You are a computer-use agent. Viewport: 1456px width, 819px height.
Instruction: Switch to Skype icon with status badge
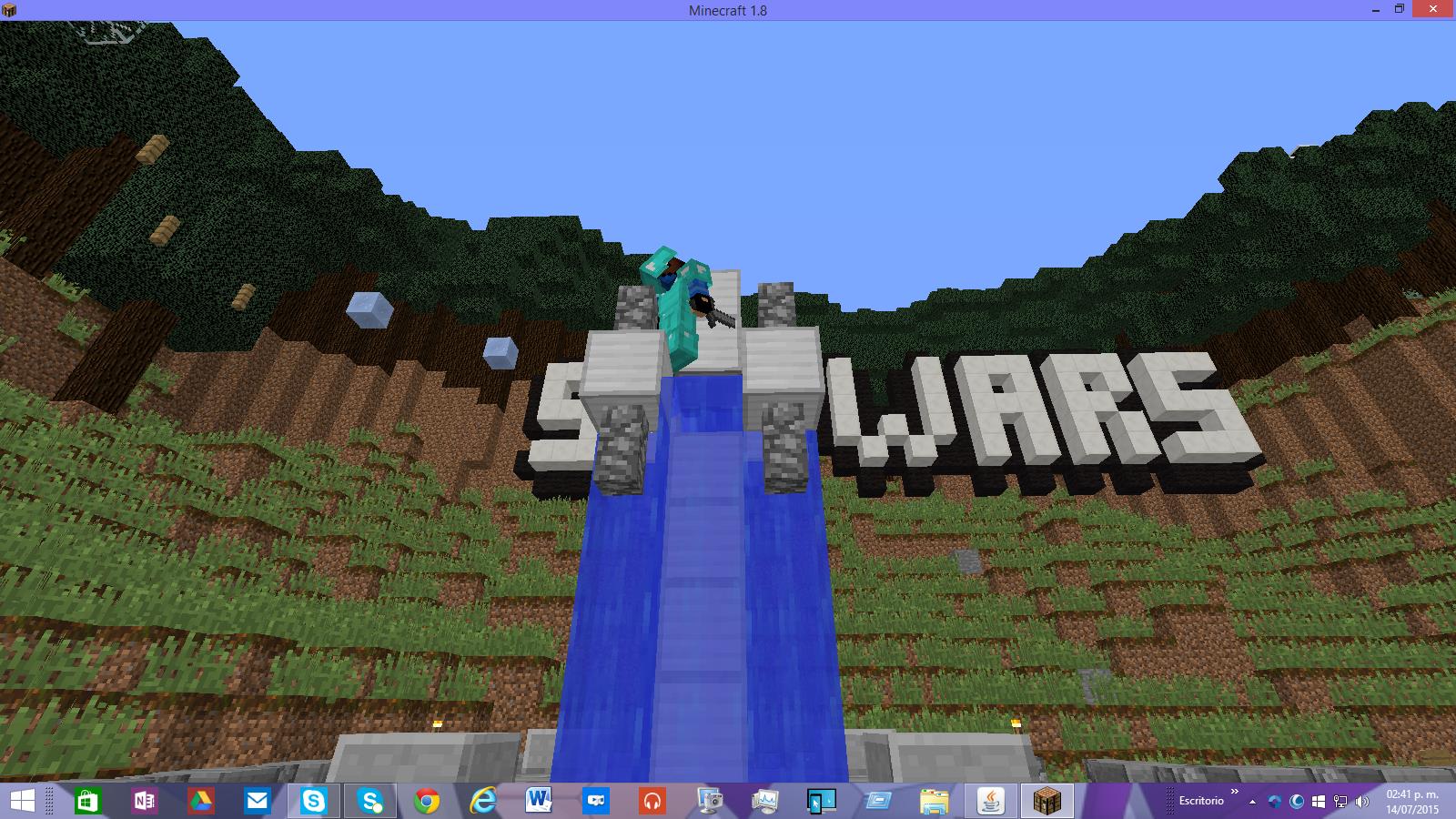coord(370,801)
